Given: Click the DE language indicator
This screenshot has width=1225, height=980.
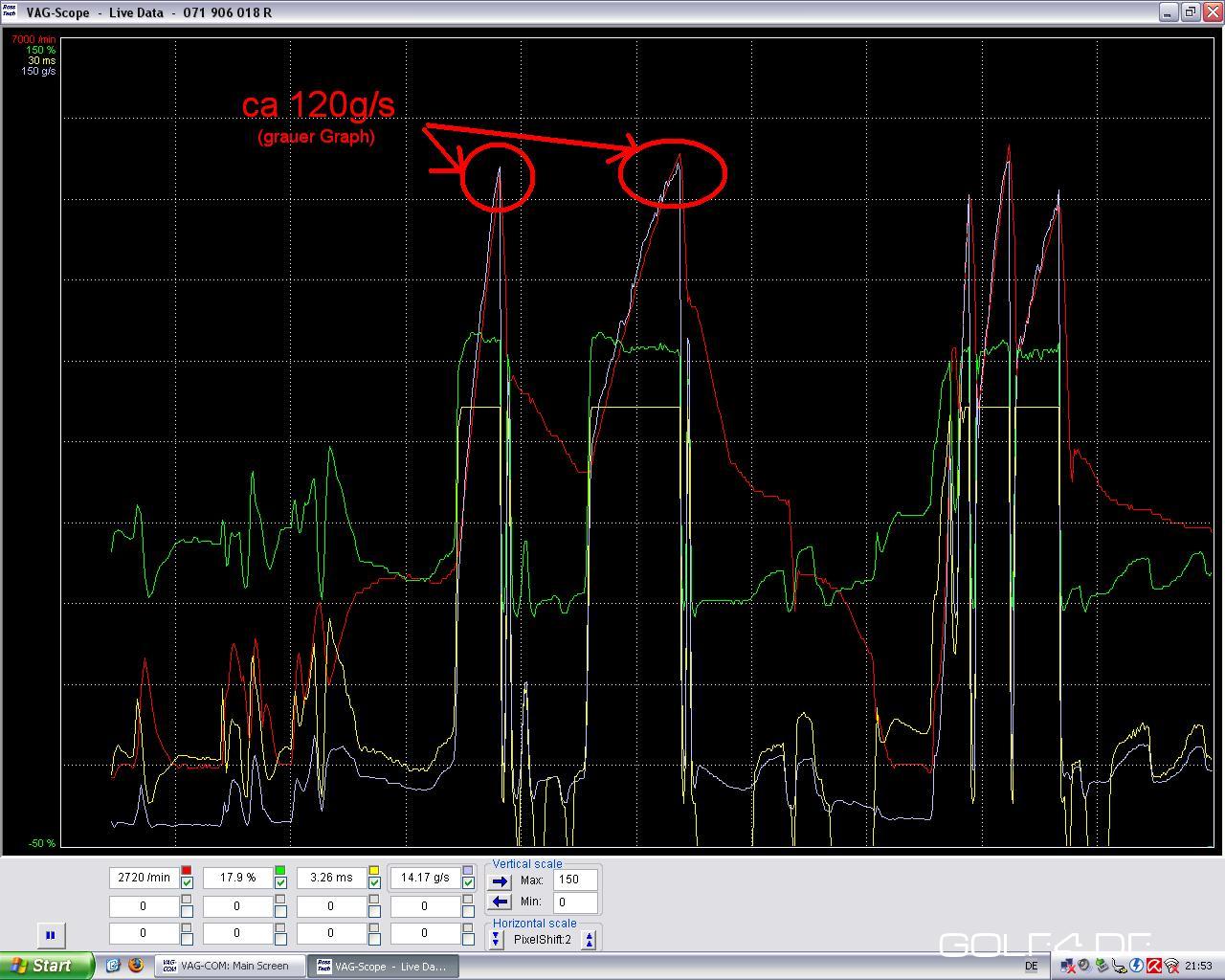Looking at the screenshot, I should [x=1031, y=967].
